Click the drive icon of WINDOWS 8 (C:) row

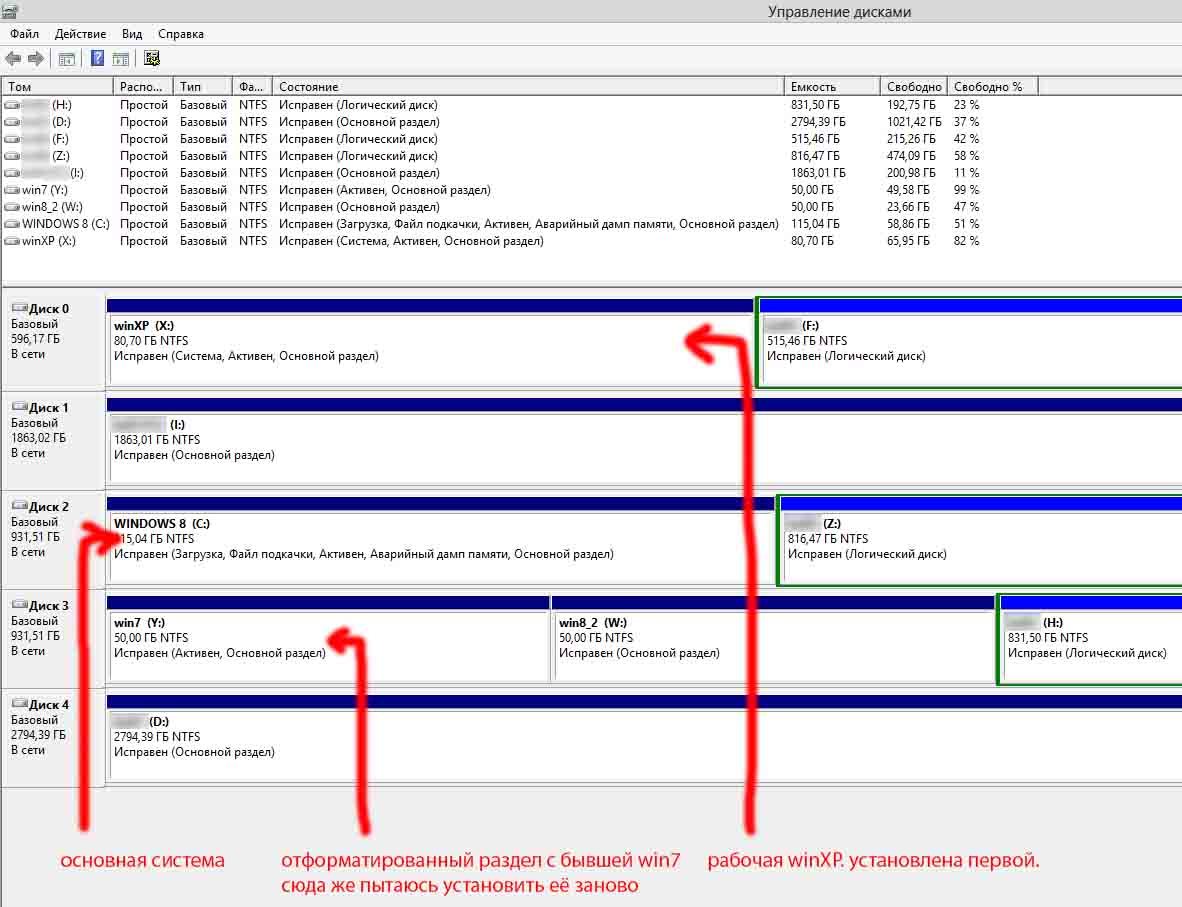pyautogui.click(x=12, y=224)
